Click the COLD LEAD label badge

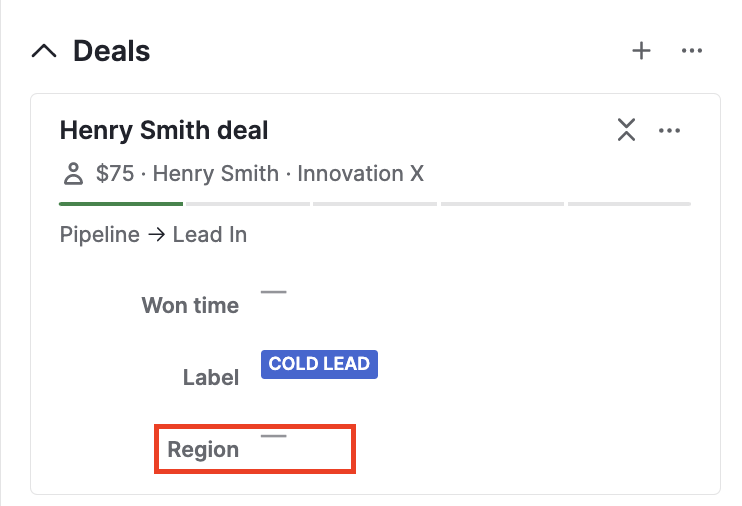319,364
